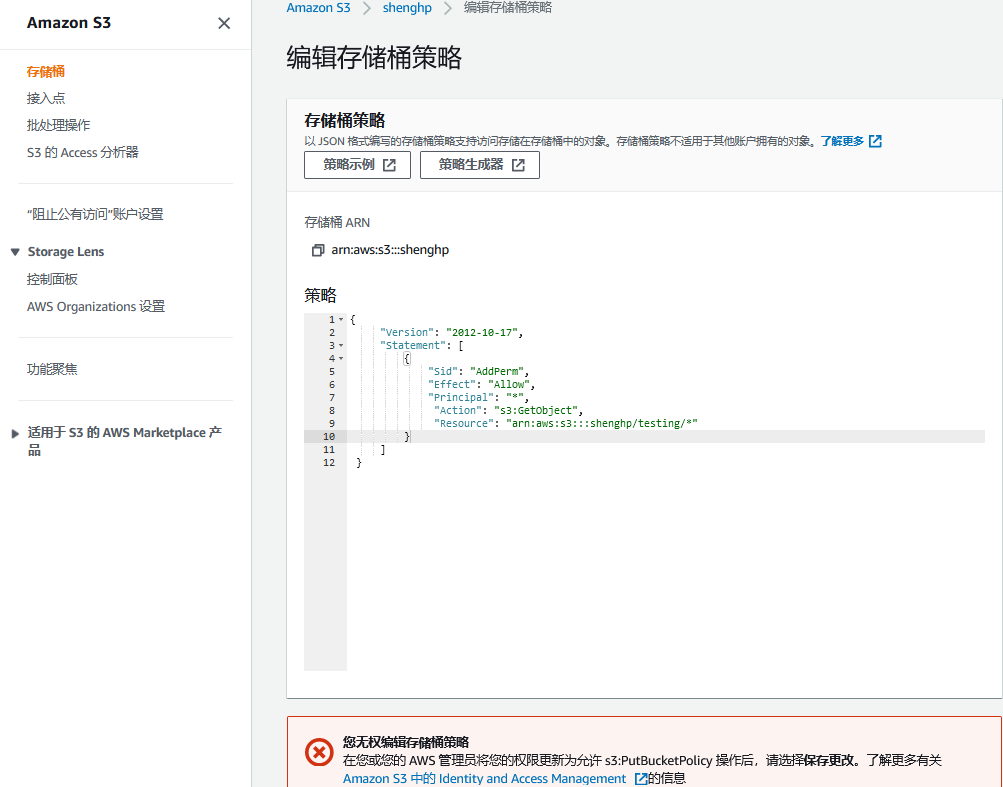Navigate to shenghp via the breadcrumb
This screenshot has width=1003, height=787.
(x=406, y=8)
